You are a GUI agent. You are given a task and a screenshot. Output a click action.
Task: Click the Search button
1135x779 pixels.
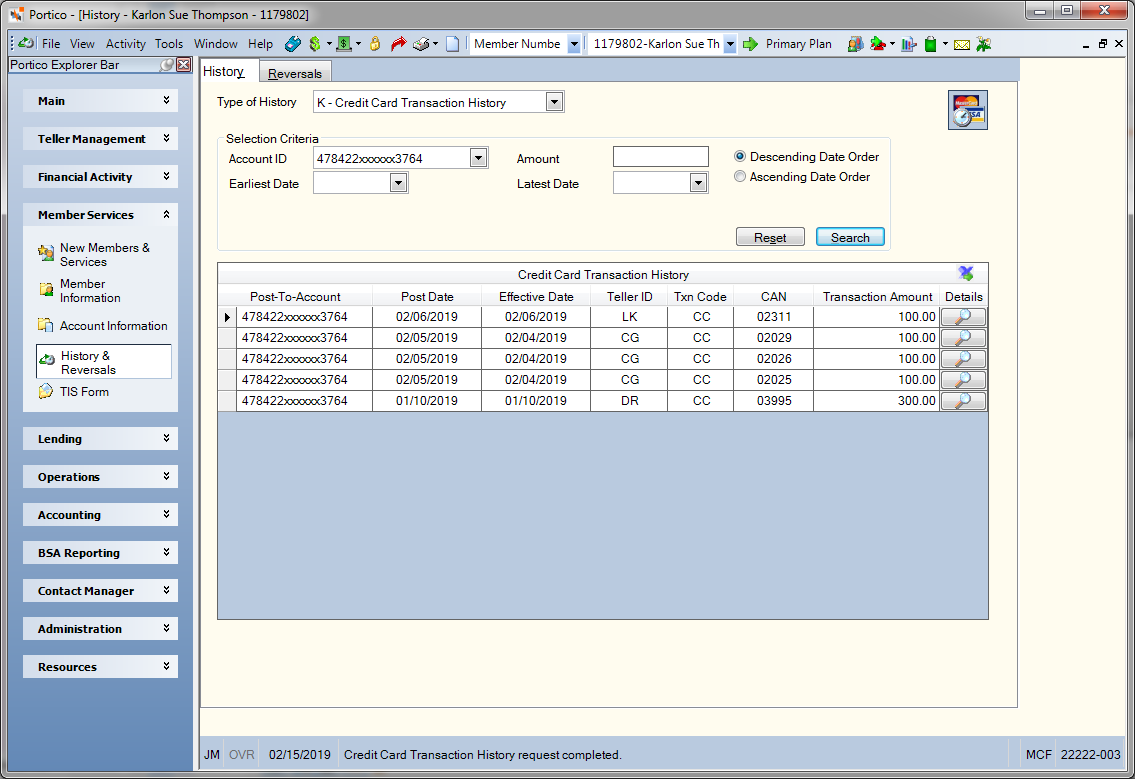850,237
